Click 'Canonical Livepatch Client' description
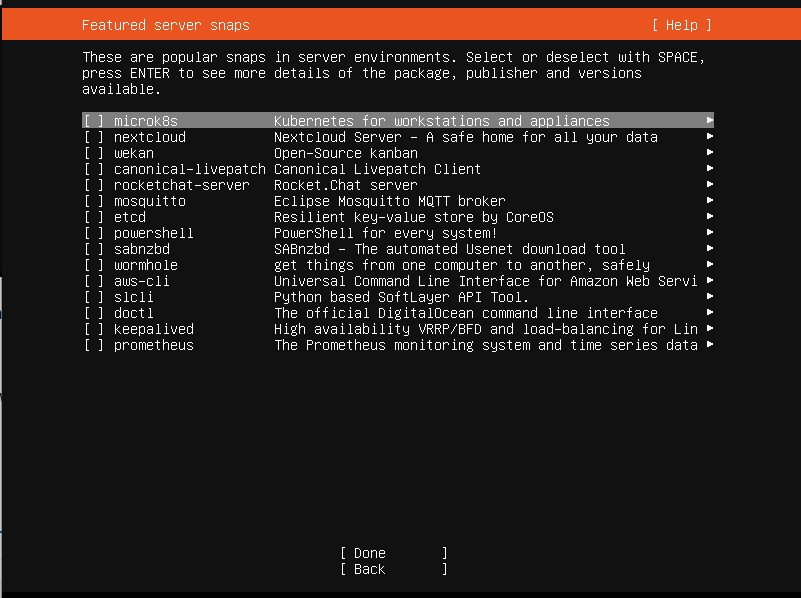 coord(378,169)
